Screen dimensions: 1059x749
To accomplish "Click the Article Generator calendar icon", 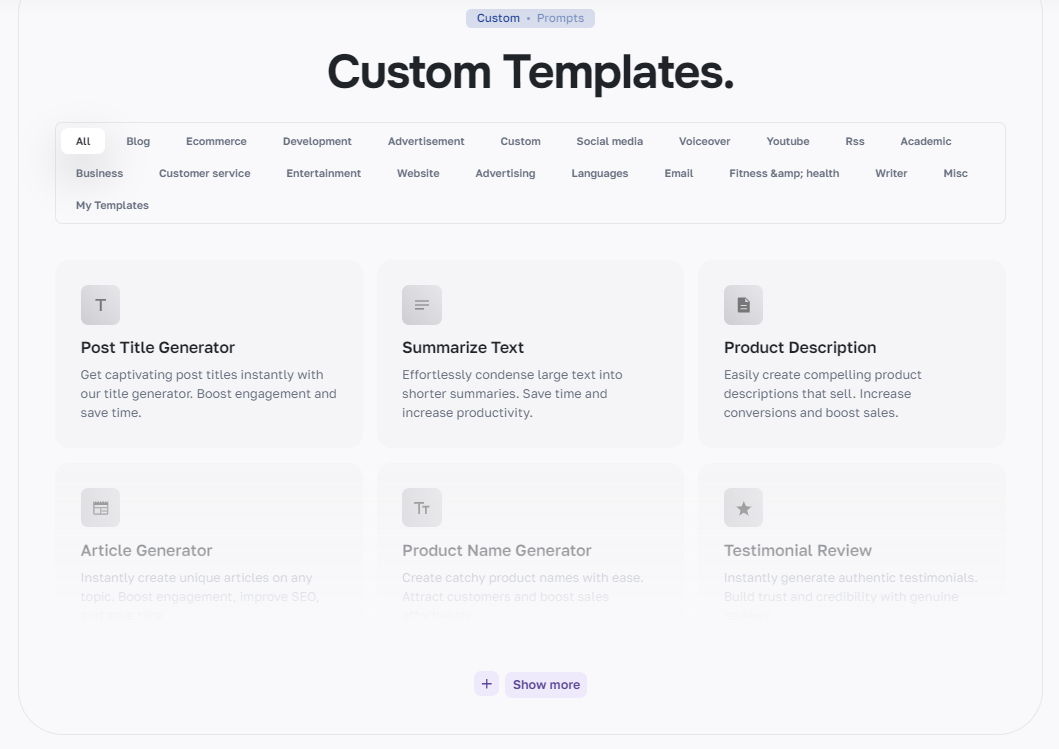I will (100, 507).
